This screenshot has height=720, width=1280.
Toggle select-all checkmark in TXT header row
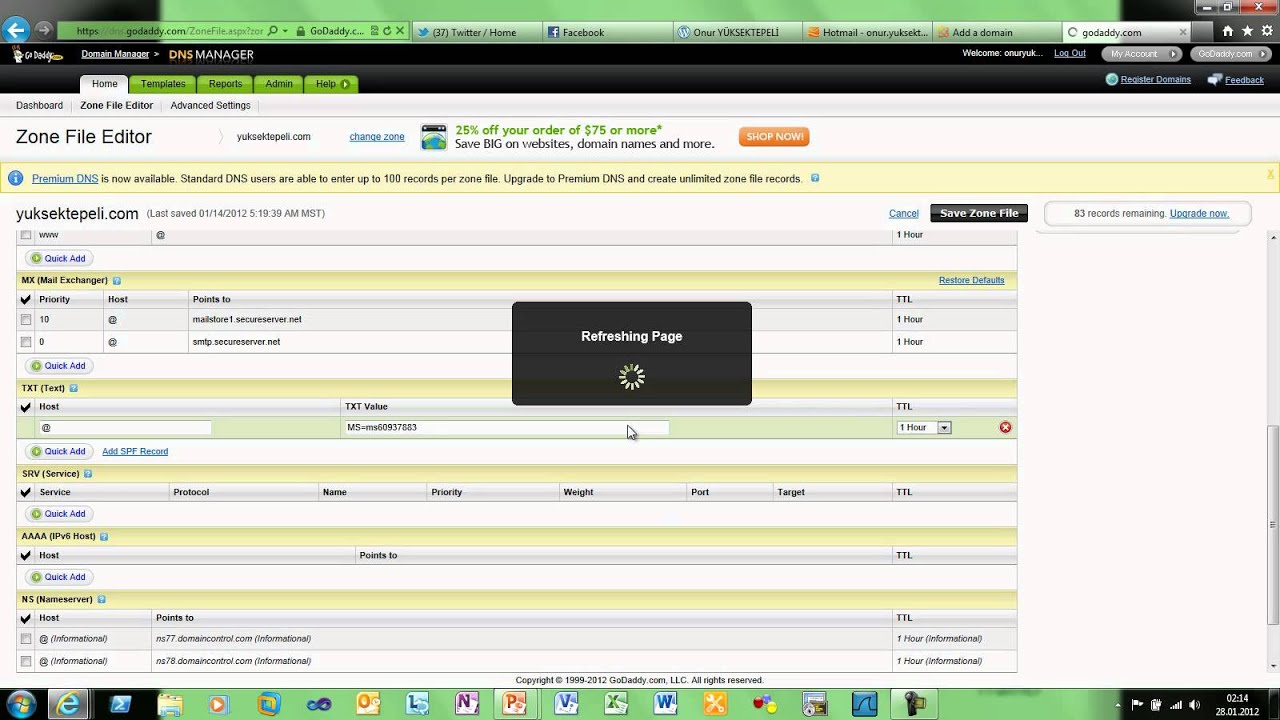26,407
